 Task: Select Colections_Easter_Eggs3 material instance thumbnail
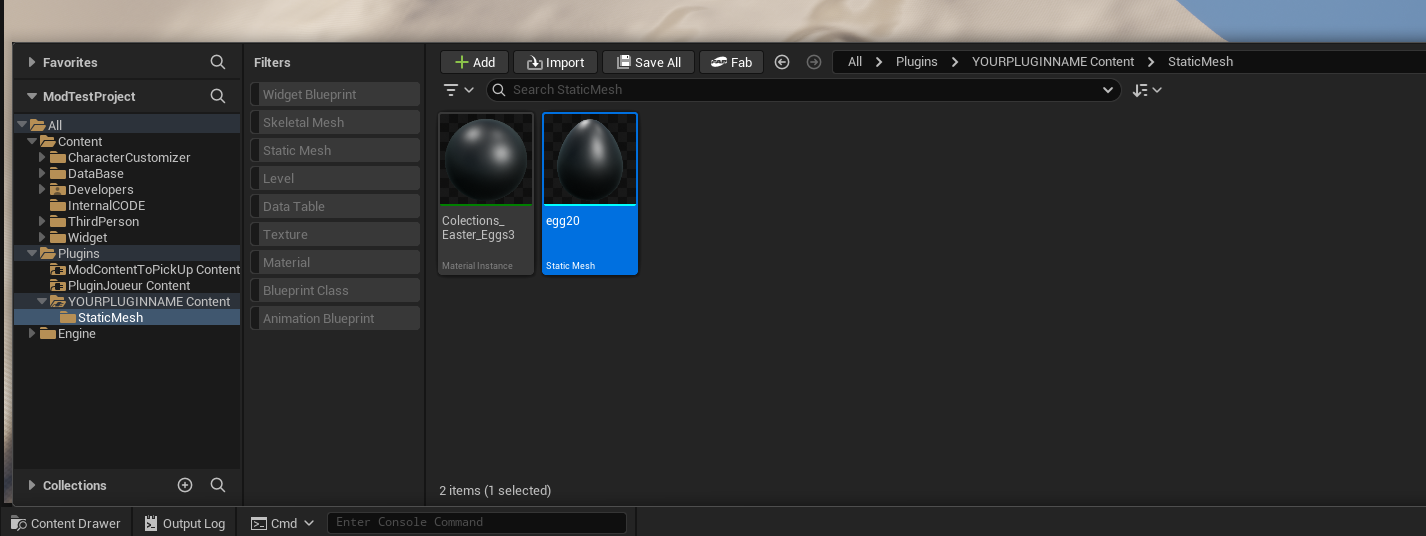486,159
